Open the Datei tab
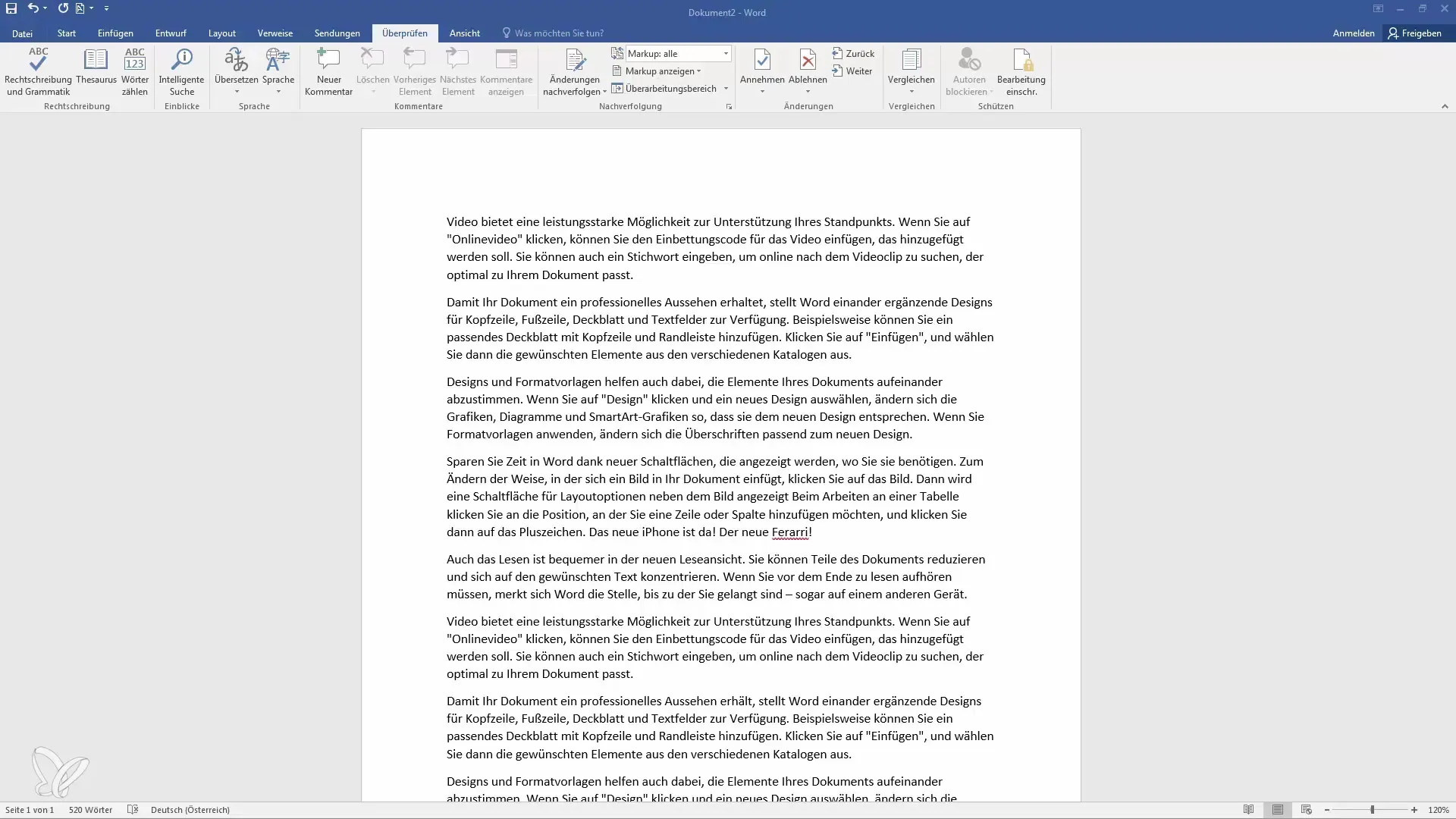Viewport: 1456px width, 819px height. pos(22,33)
